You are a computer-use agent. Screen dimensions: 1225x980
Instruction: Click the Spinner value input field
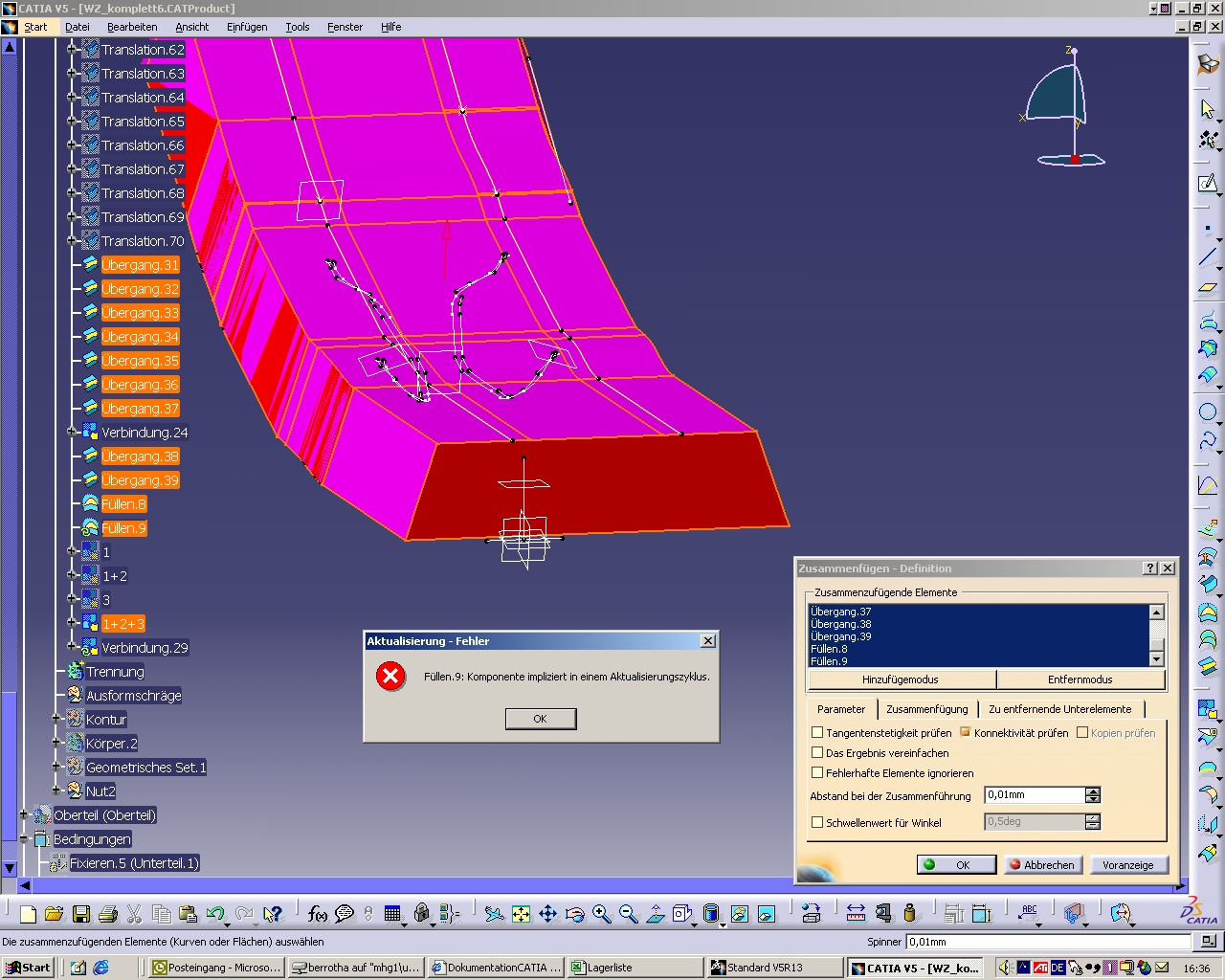point(1048,942)
